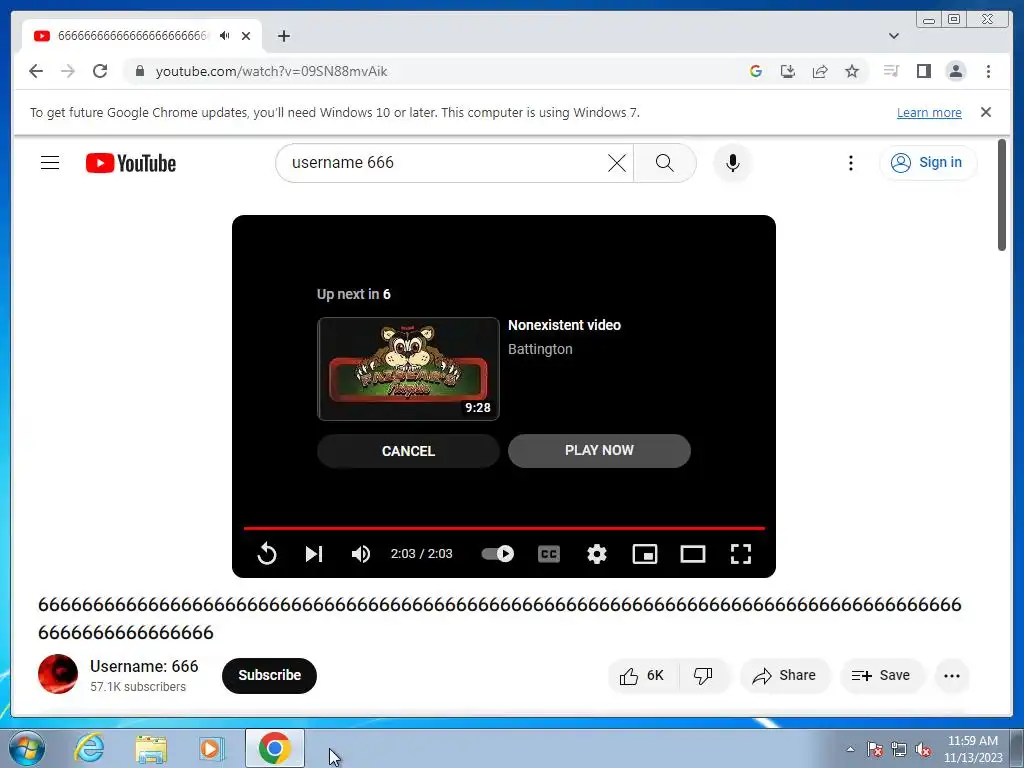This screenshot has height=768, width=1024.
Task: Open player settings gear
Action: (x=597, y=554)
